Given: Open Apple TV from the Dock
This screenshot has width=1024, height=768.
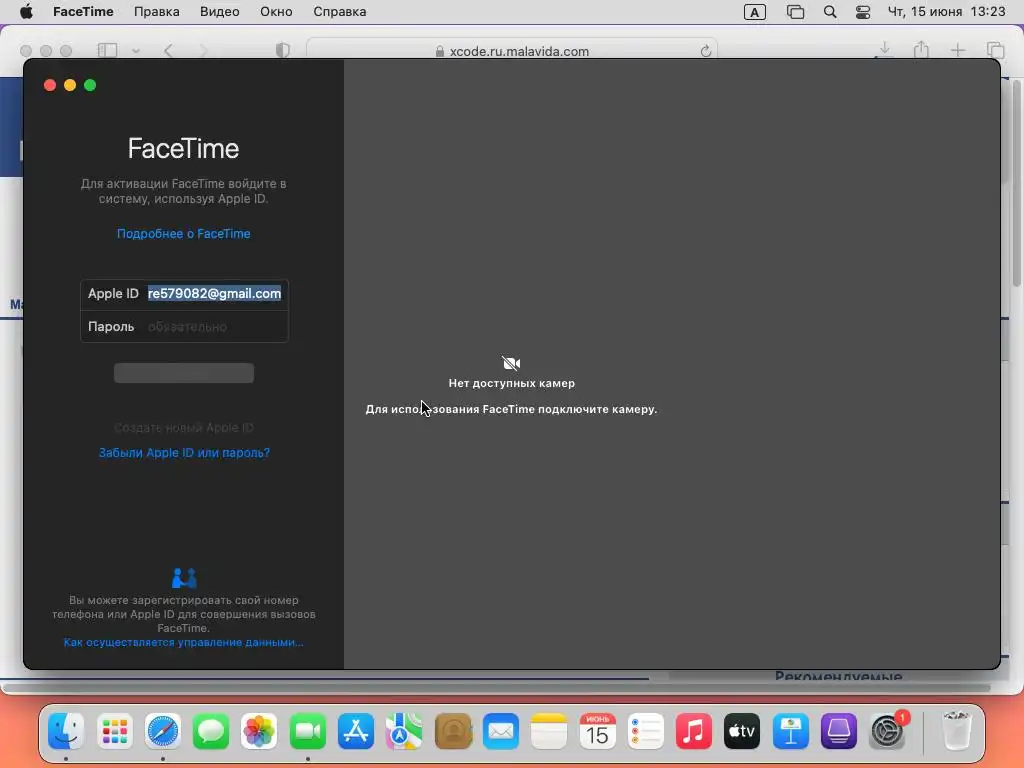Looking at the screenshot, I should [x=742, y=731].
